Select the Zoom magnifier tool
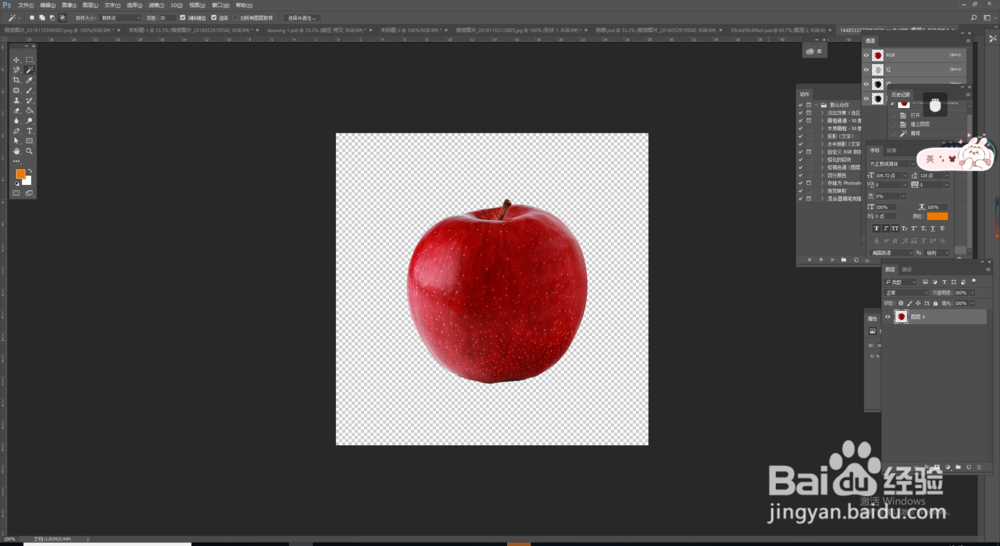This screenshot has width=1000, height=546. pos(29,151)
